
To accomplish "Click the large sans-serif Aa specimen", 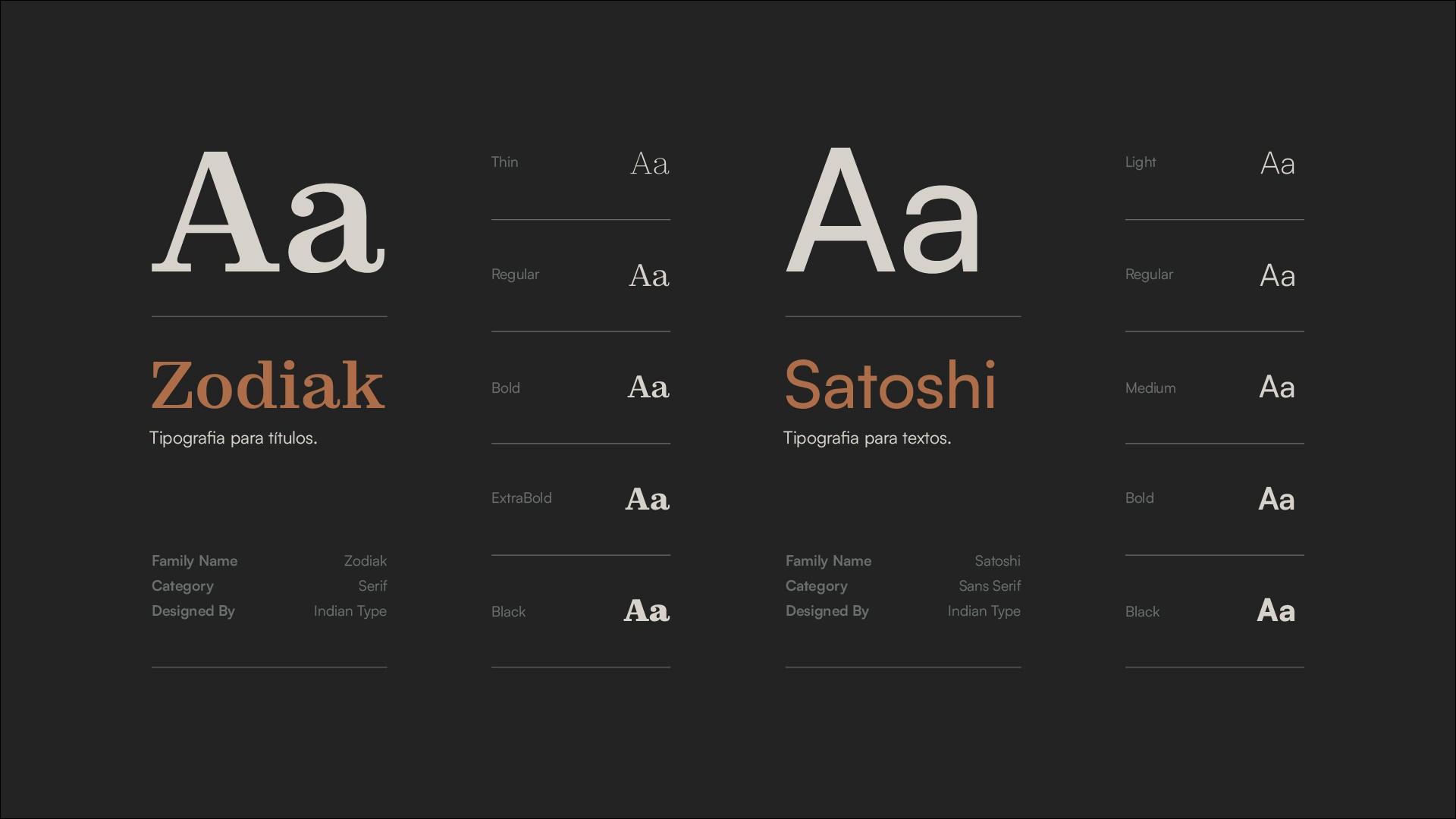I will 883,212.
